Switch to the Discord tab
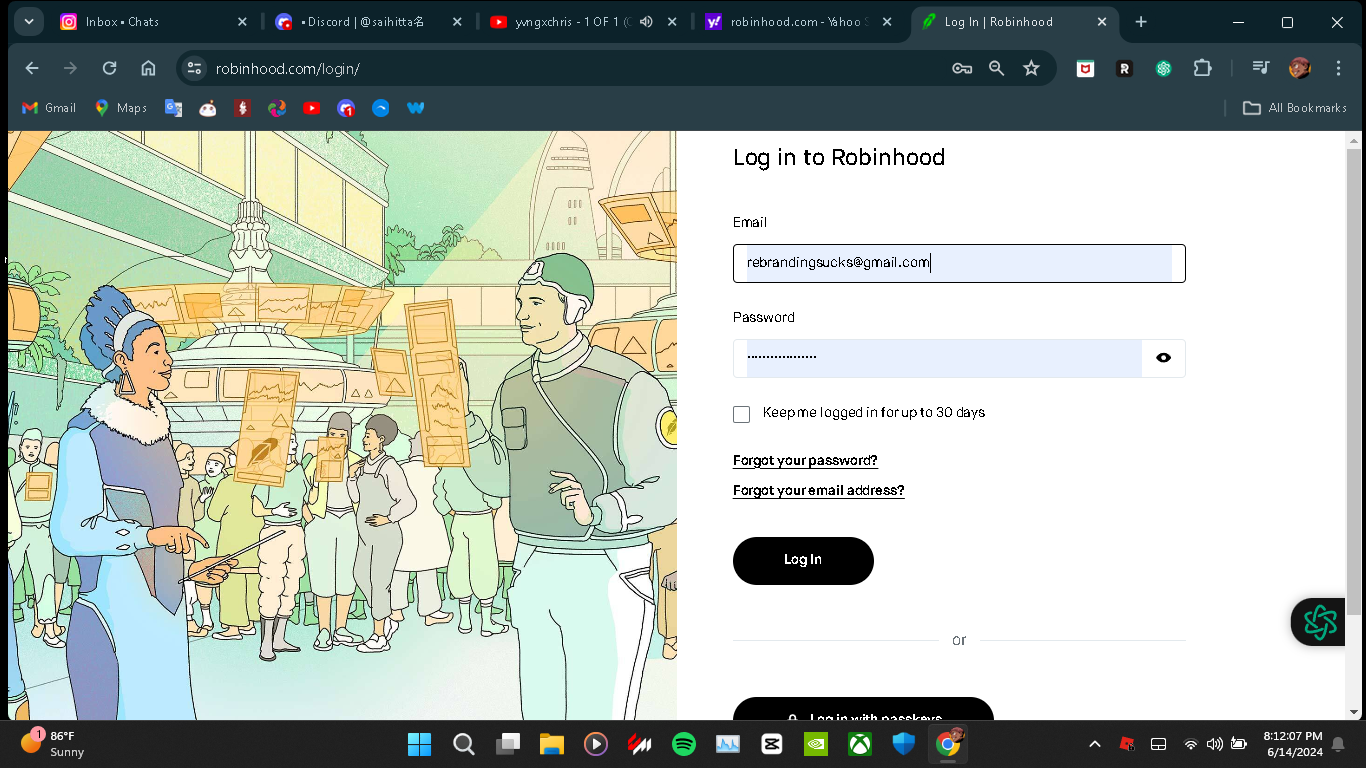Screen dimensions: 1366x768 point(369,22)
